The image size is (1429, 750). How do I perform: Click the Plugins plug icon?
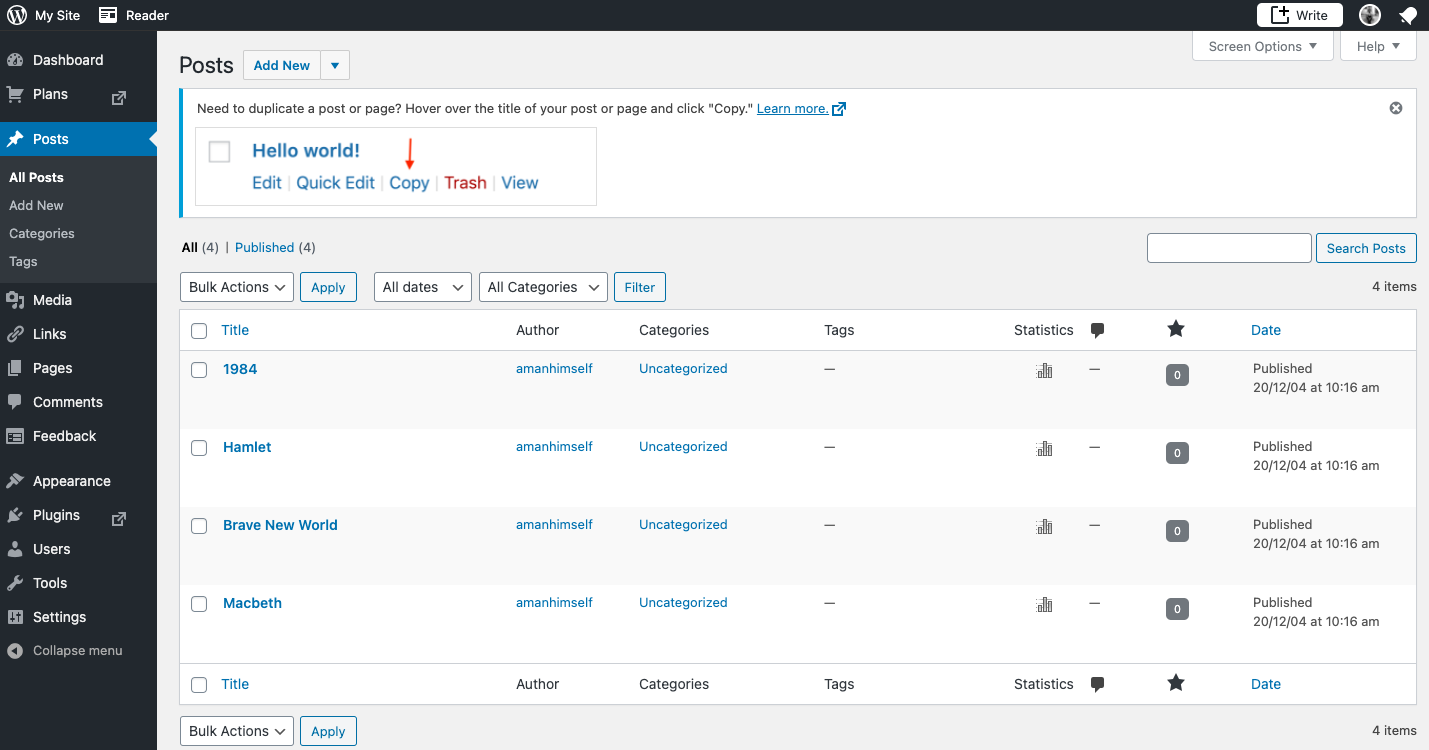click(x=15, y=515)
